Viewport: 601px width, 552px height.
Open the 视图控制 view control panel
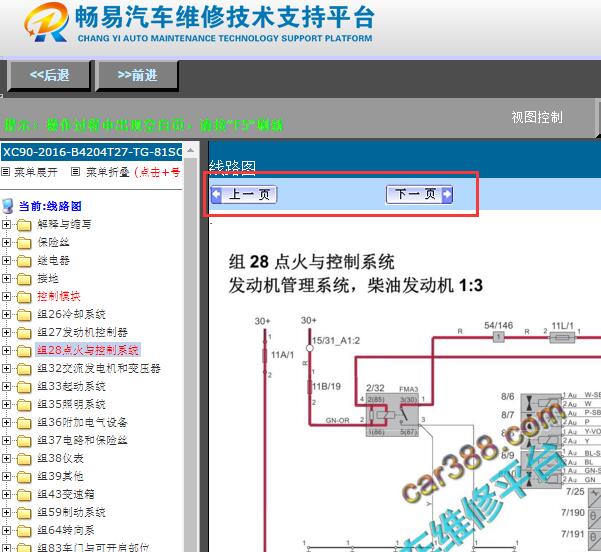tap(537, 117)
